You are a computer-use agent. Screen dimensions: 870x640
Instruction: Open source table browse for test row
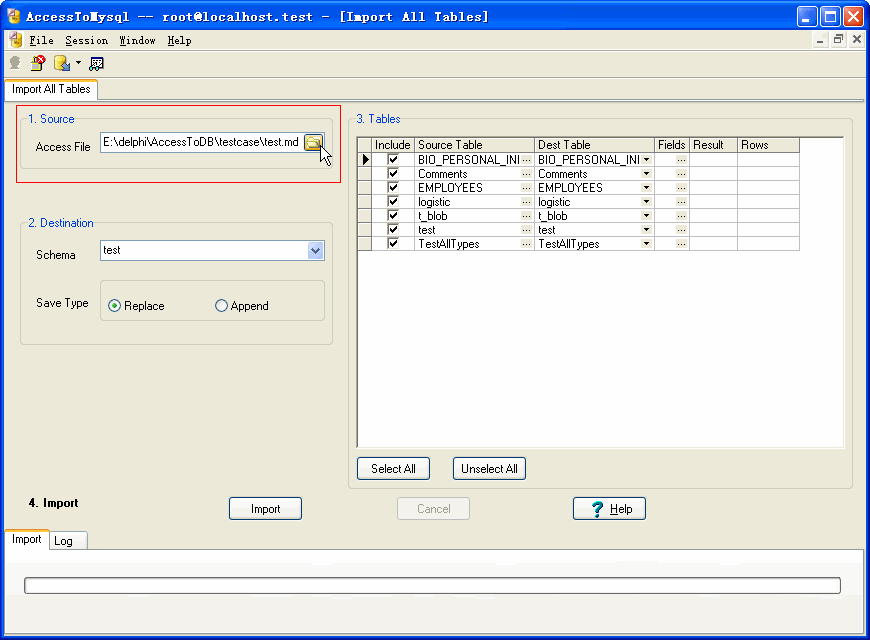tap(526, 230)
